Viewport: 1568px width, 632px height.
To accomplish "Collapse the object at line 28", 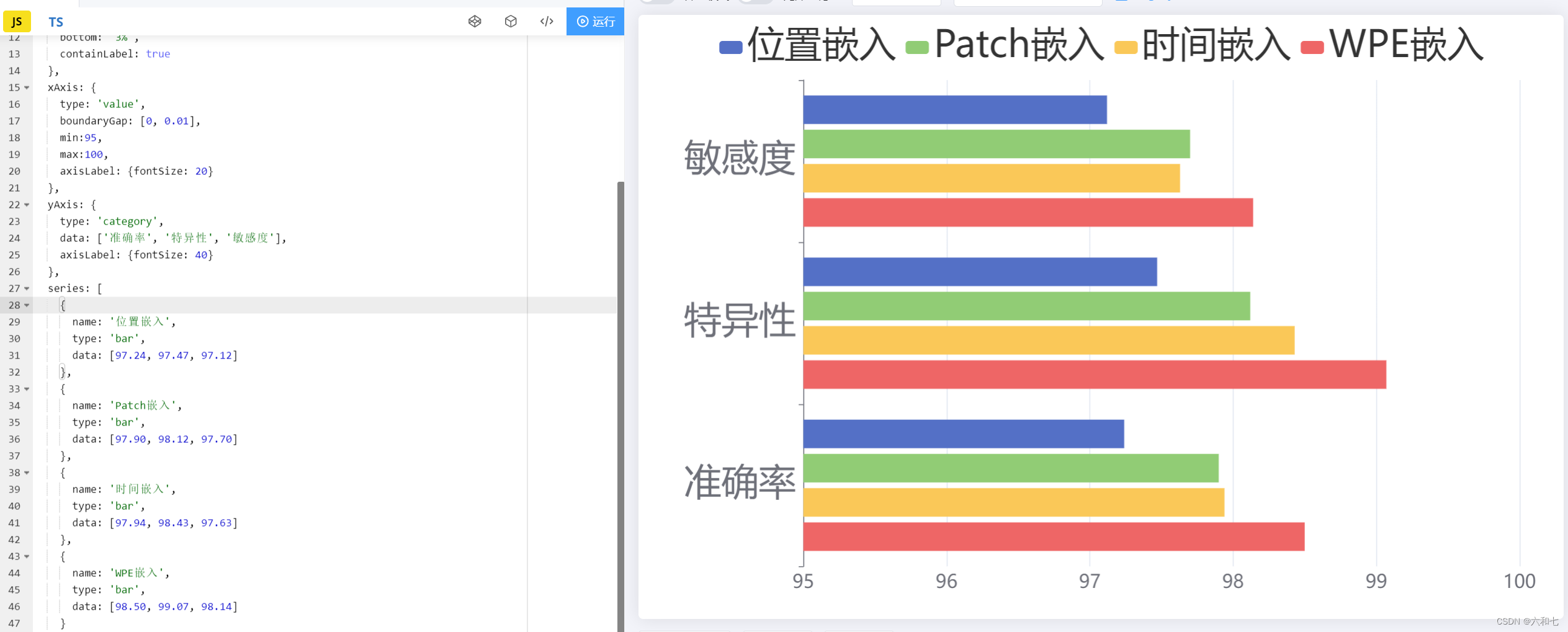I will coord(27,305).
